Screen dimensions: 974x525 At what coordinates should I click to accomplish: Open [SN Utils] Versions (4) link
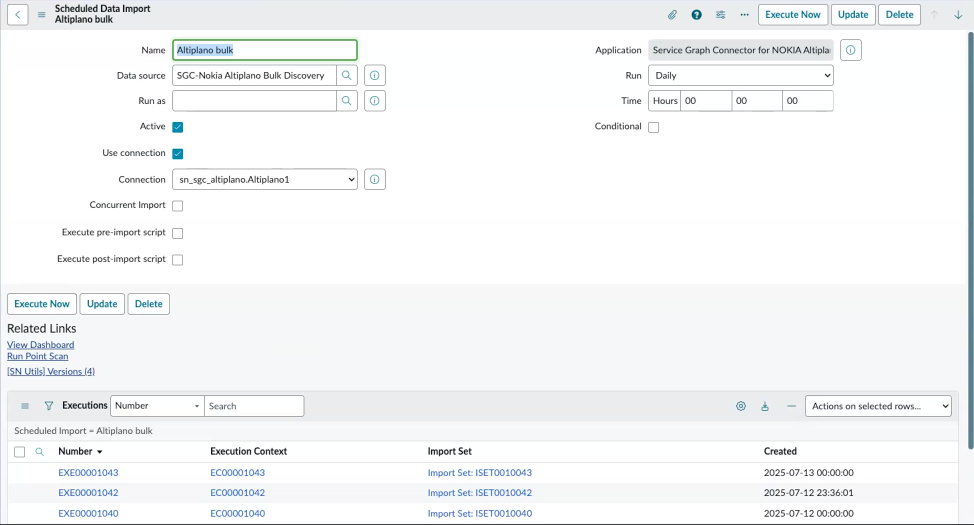51,372
